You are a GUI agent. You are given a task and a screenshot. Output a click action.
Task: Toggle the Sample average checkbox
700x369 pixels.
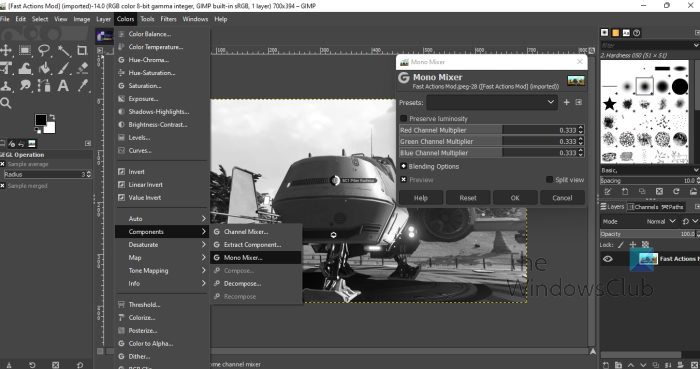pos(2,164)
